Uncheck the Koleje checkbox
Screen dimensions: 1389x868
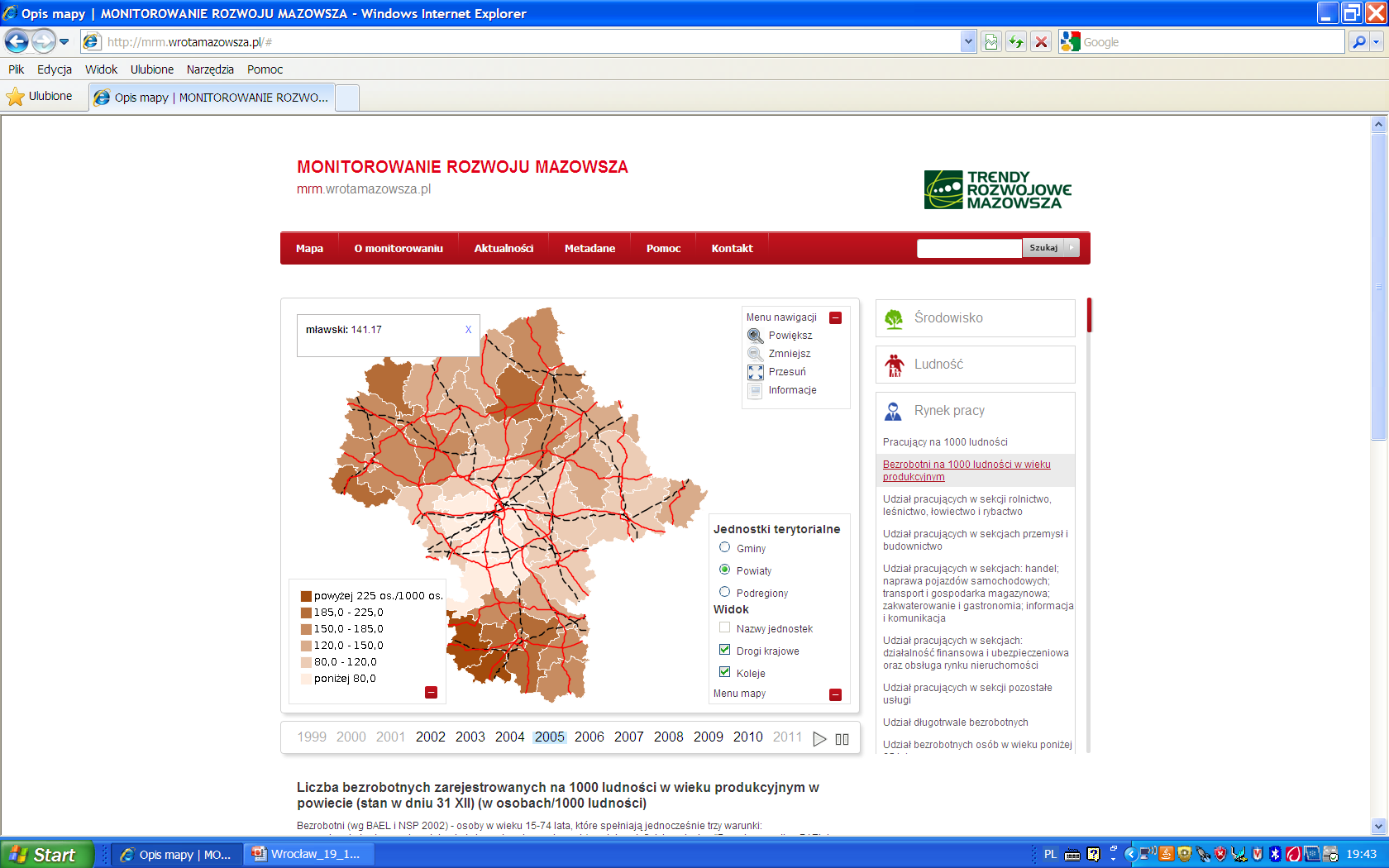(x=724, y=672)
